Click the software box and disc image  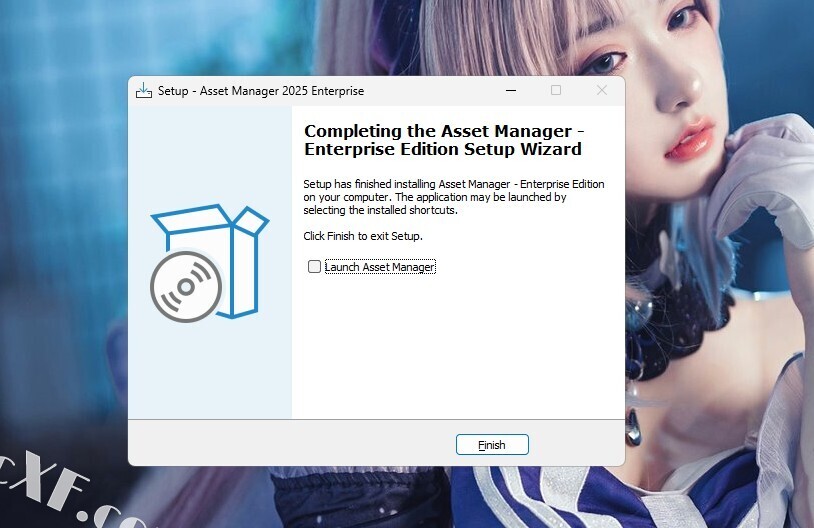coord(209,263)
